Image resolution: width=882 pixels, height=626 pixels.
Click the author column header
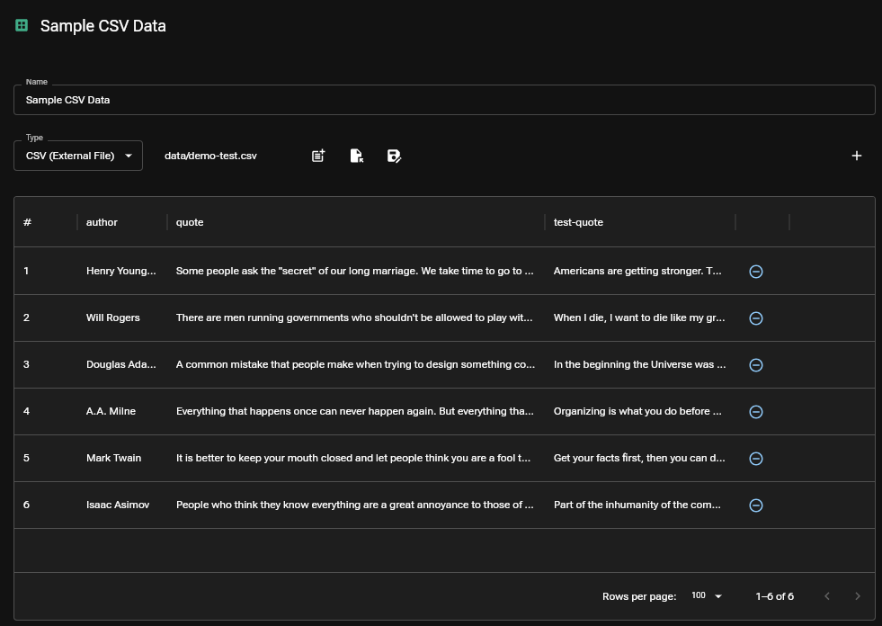tap(102, 222)
